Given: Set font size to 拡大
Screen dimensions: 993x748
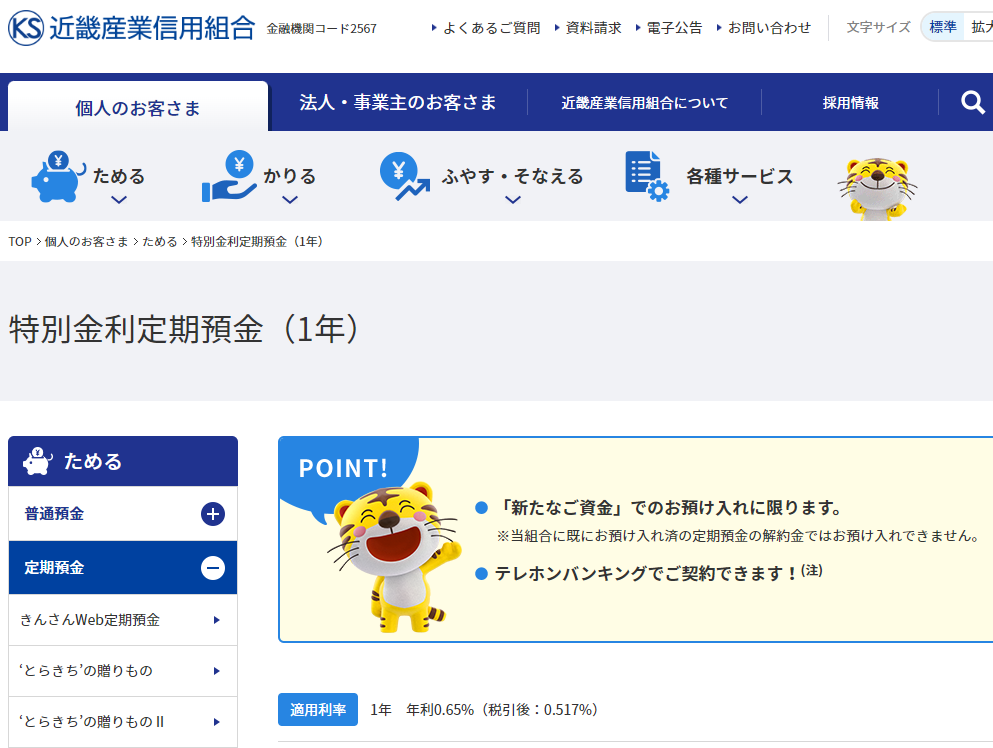Looking at the screenshot, I should (979, 27).
